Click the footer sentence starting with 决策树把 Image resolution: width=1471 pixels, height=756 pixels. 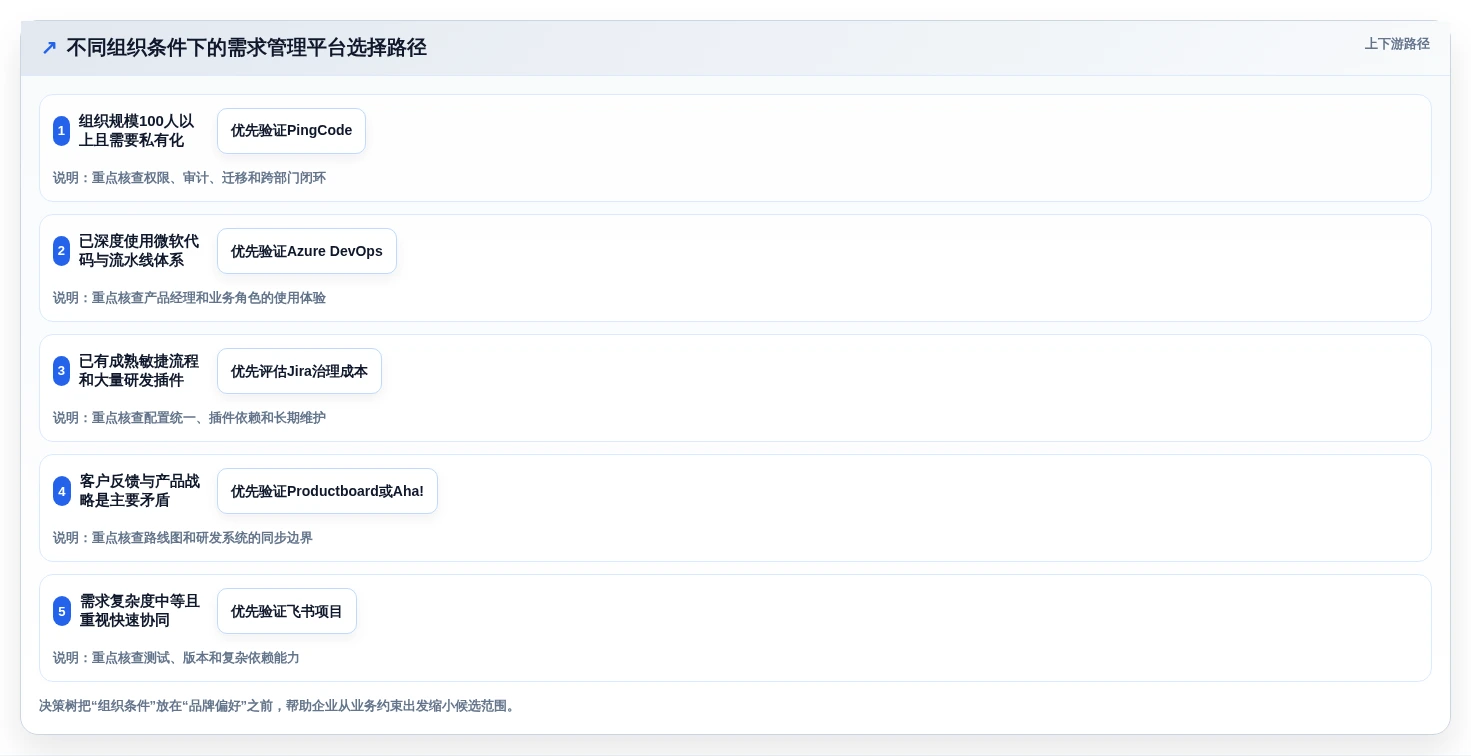(x=279, y=706)
